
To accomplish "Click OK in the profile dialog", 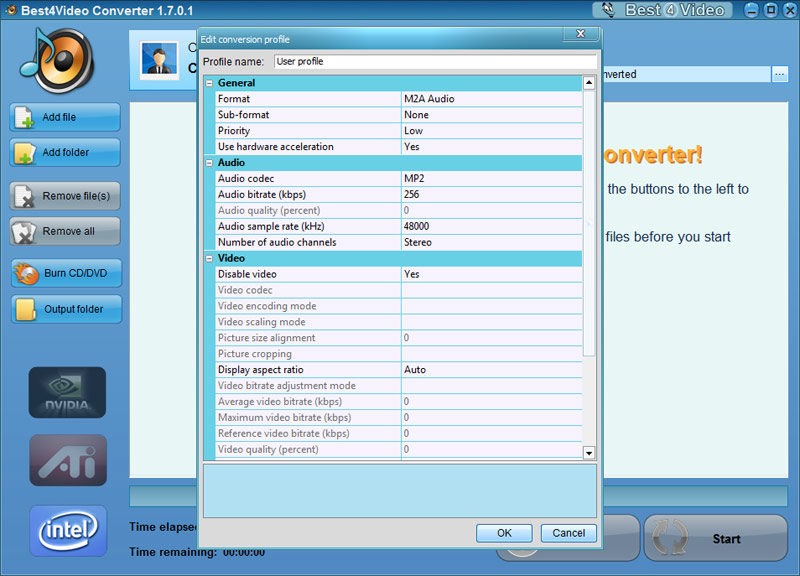I will click(x=504, y=533).
